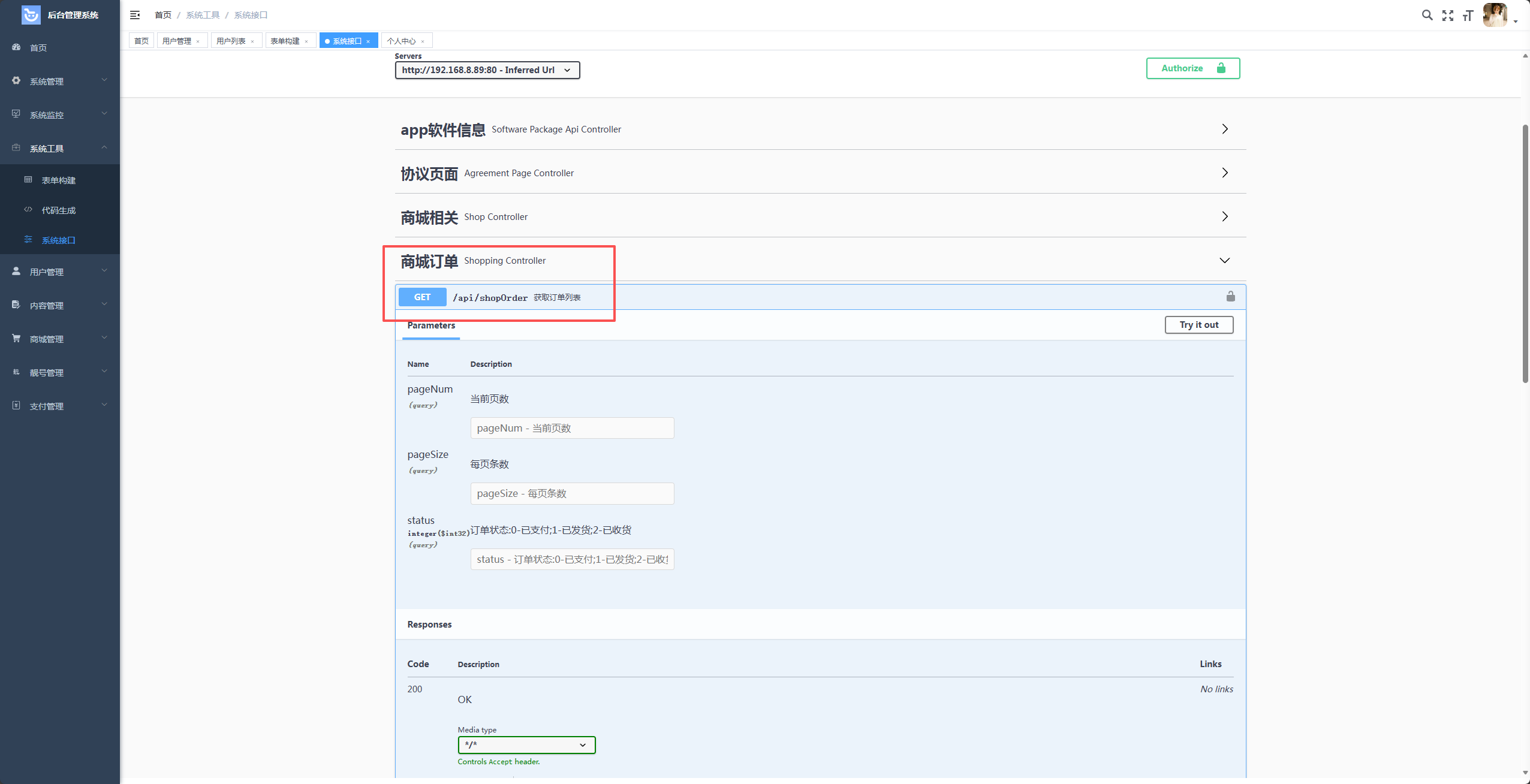Click the lock icon on the shopOrder endpoint
This screenshot has height=784, width=1530.
[1230, 297]
